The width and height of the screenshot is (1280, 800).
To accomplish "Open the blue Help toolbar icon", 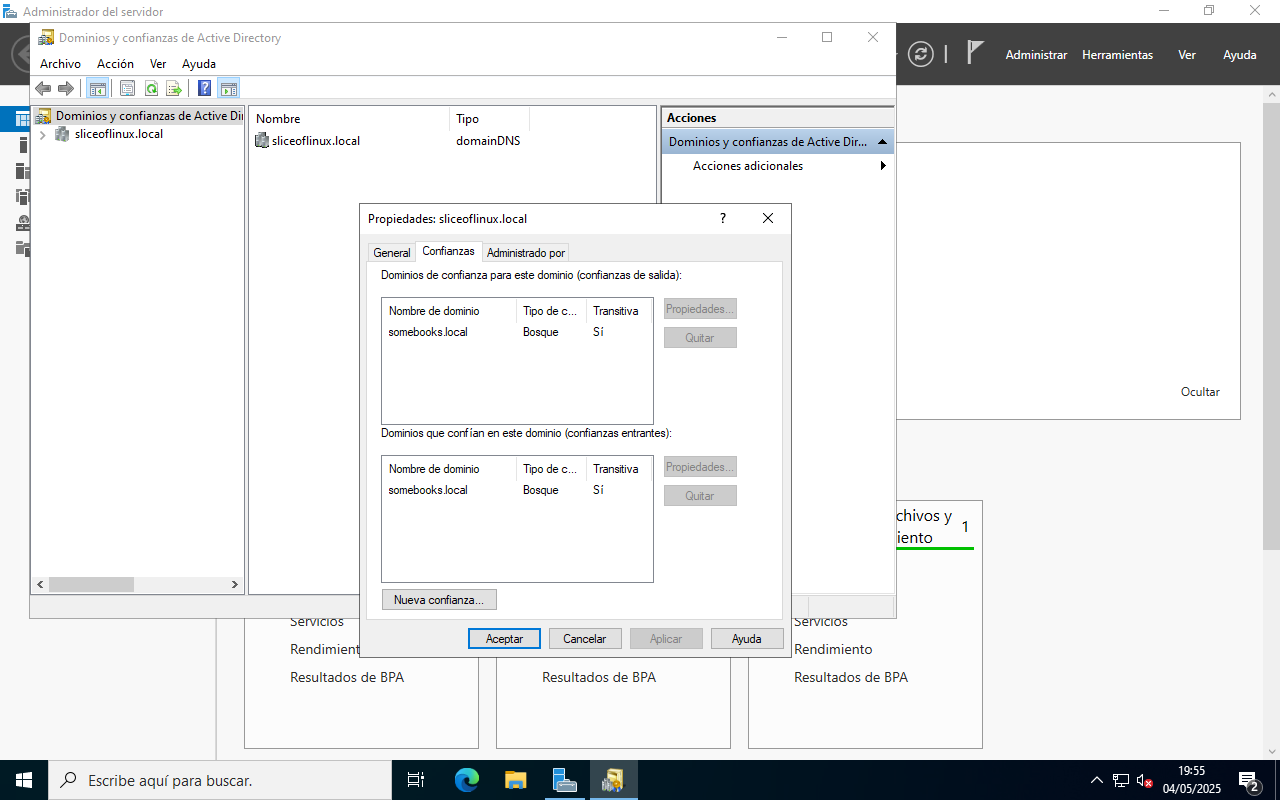I will click(204, 88).
